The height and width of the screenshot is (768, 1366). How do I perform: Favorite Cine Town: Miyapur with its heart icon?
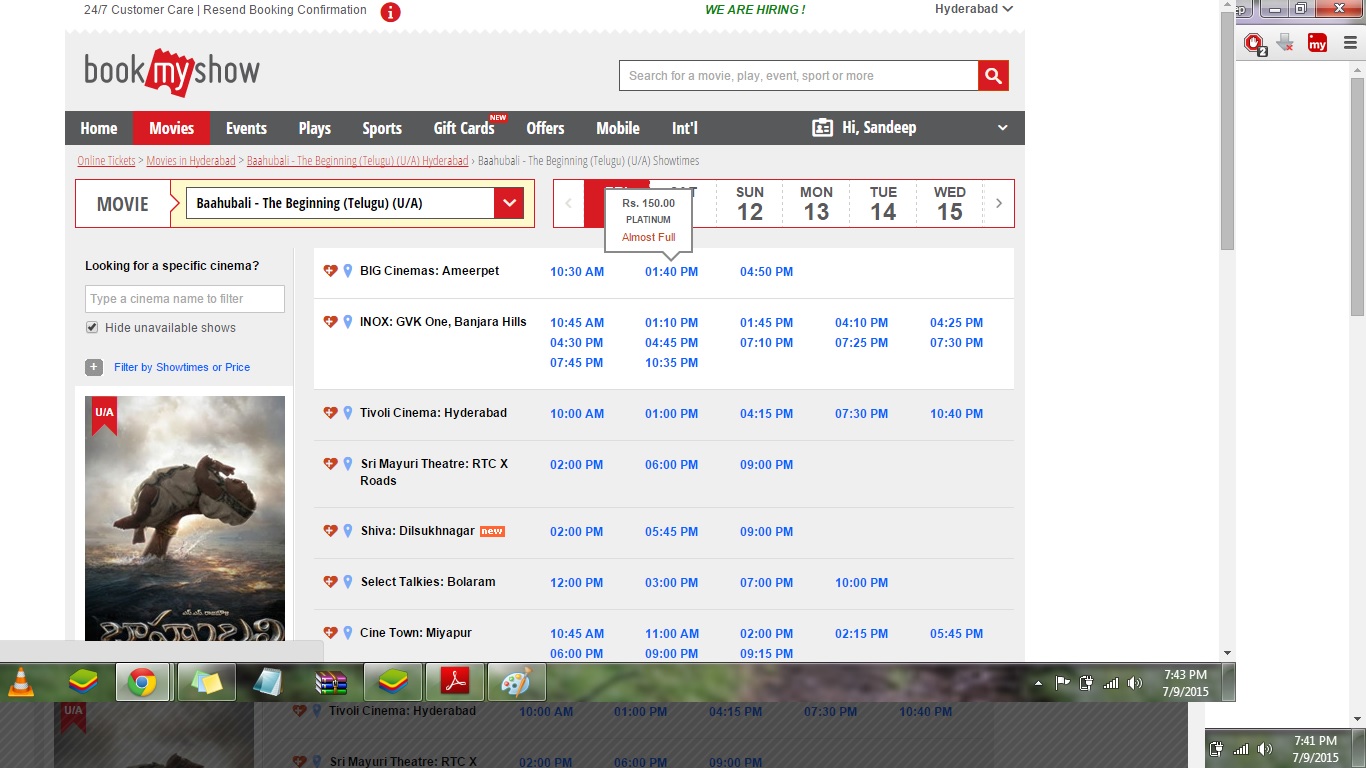pos(330,633)
